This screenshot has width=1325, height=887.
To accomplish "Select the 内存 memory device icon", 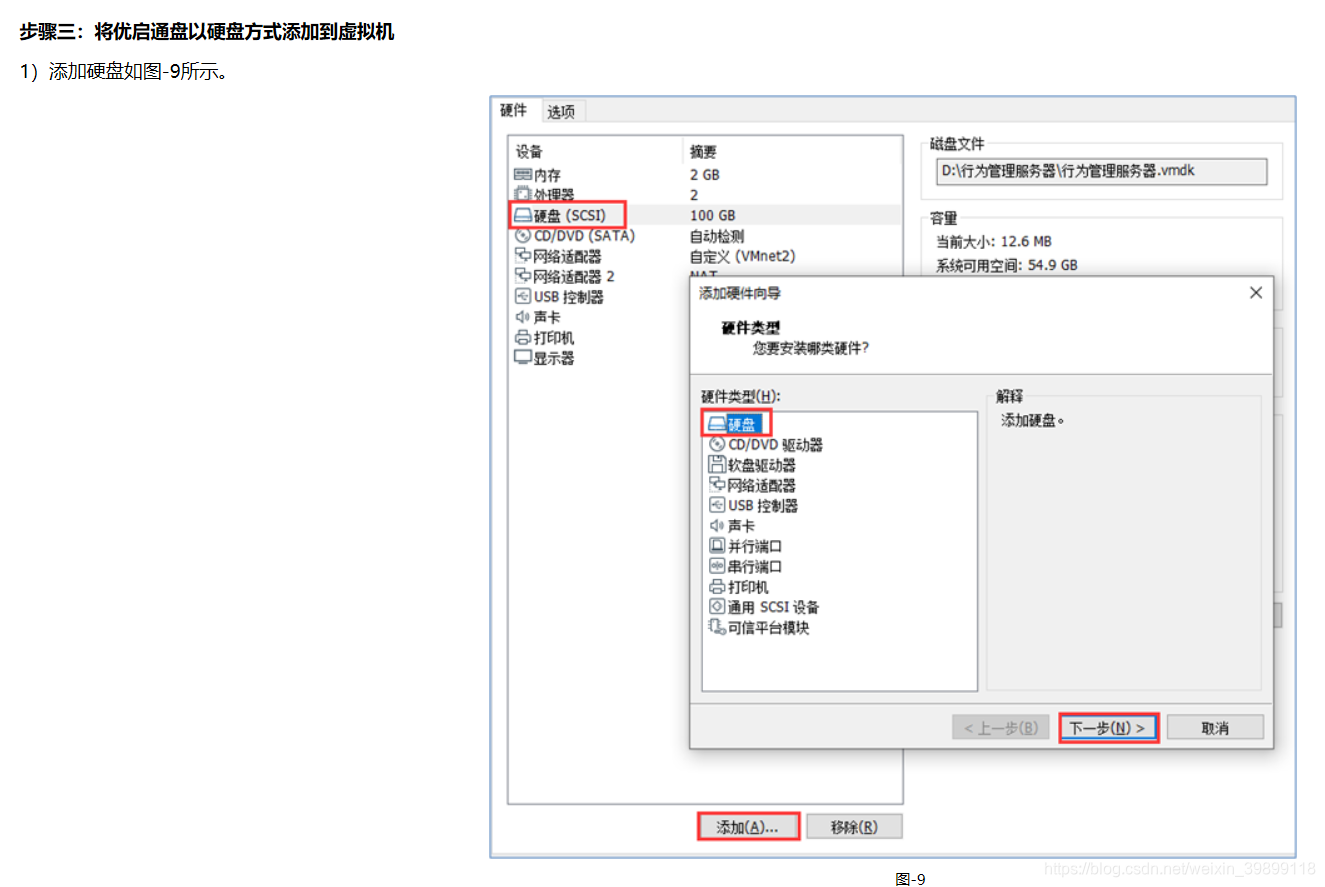I will click(x=523, y=175).
